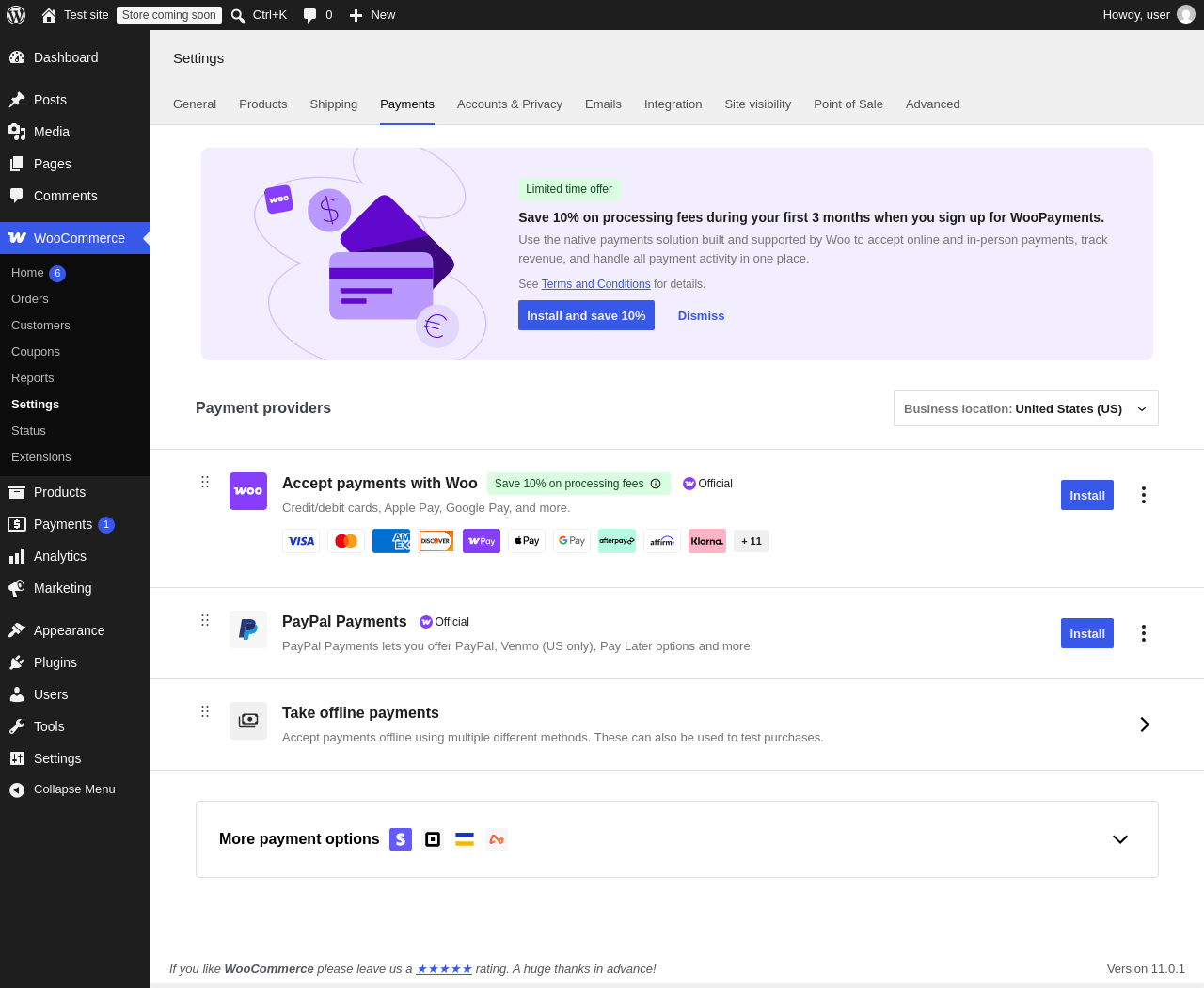Click the Pages icon in sidebar
This screenshot has width=1204, height=988.
(x=17, y=164)
